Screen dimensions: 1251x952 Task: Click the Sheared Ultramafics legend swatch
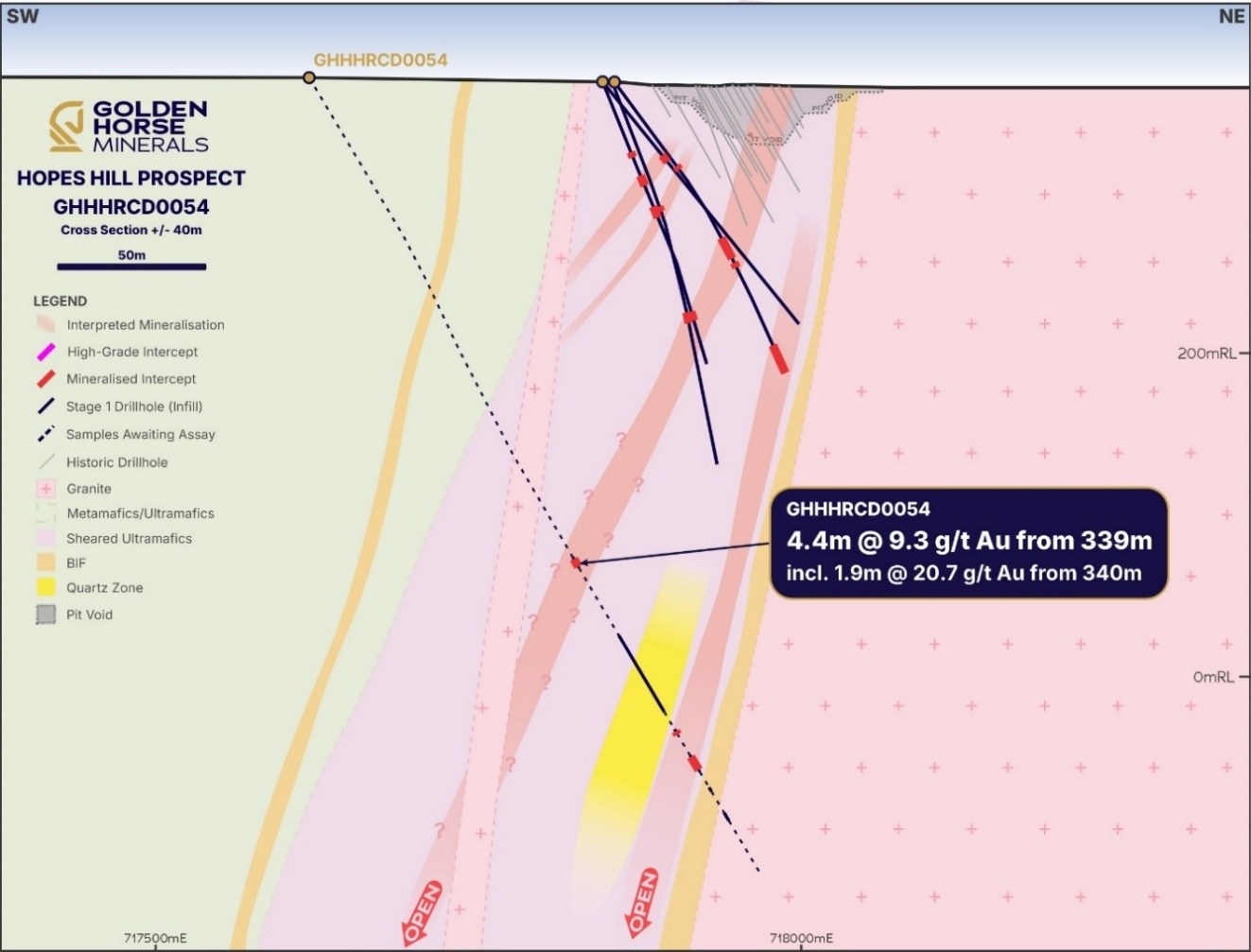(x=45, y=538)
